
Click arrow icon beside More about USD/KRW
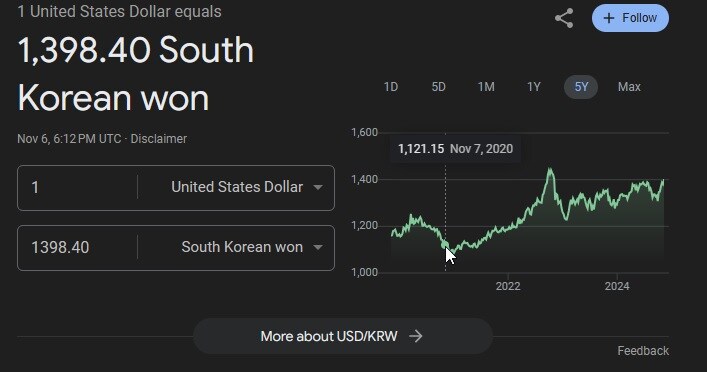416,336
